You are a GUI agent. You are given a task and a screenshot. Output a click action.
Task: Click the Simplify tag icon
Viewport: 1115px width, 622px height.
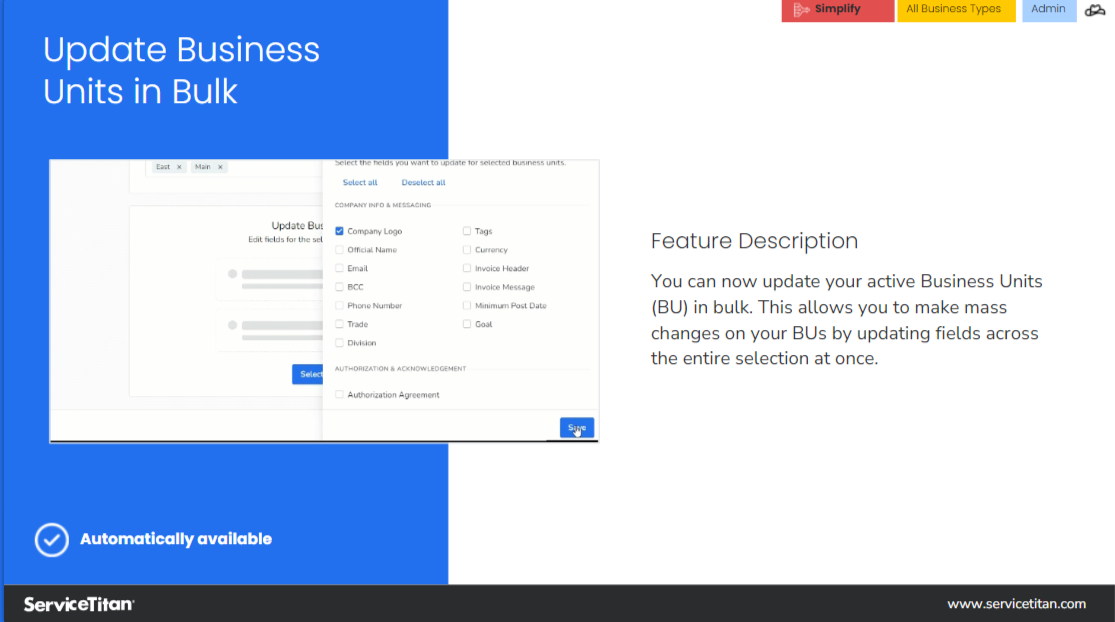(801, 9)
